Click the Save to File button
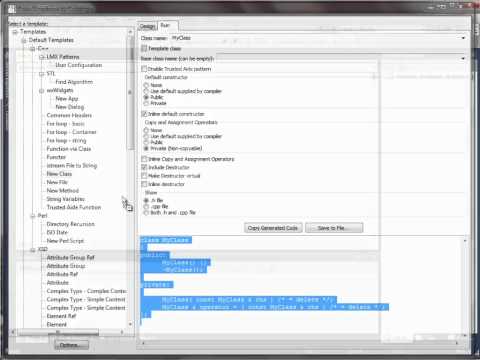The height and width of the screenshot is (360, 480). [x=334, y=228]
